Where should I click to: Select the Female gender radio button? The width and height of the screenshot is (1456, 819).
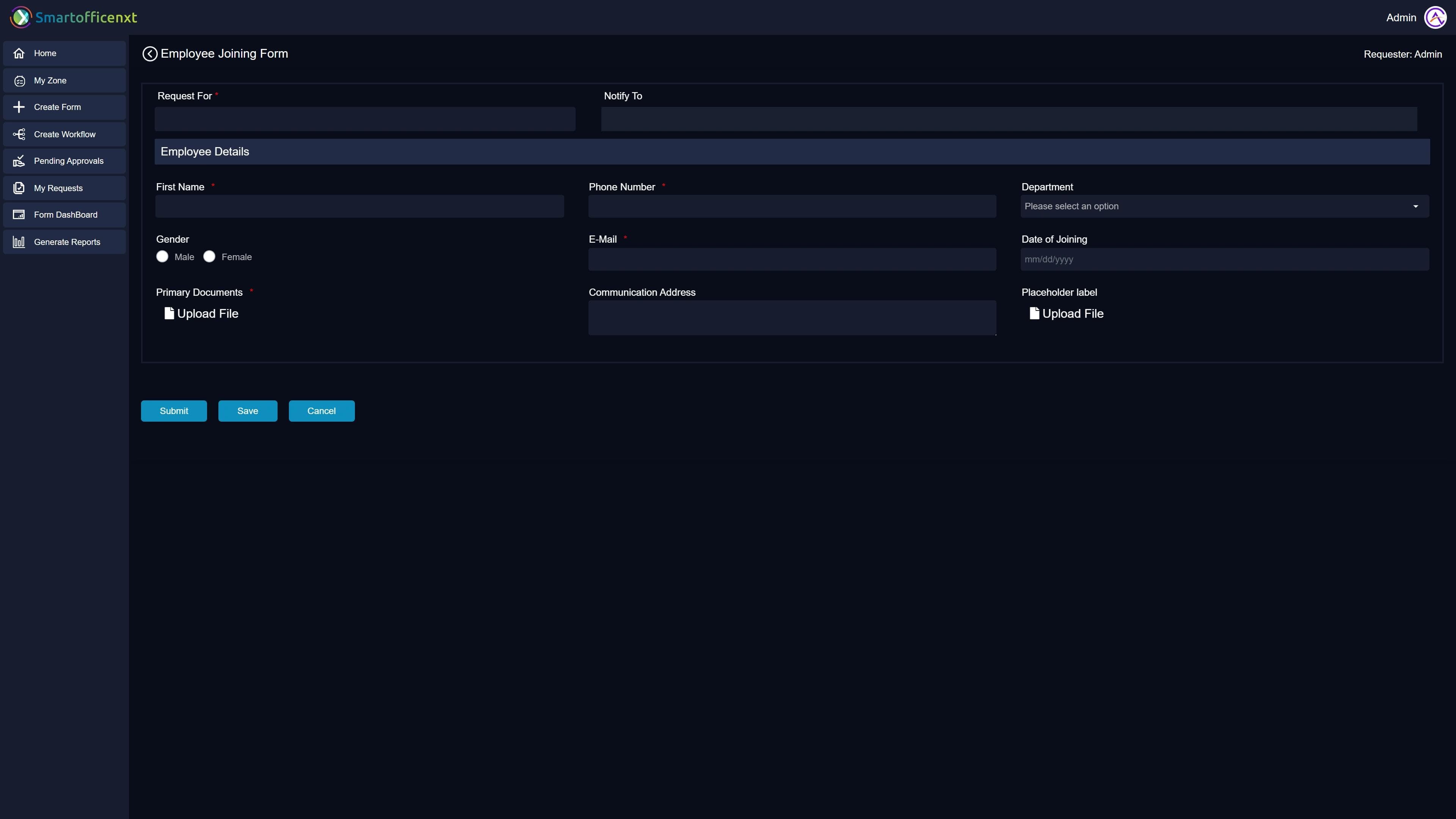coord(209,257)
